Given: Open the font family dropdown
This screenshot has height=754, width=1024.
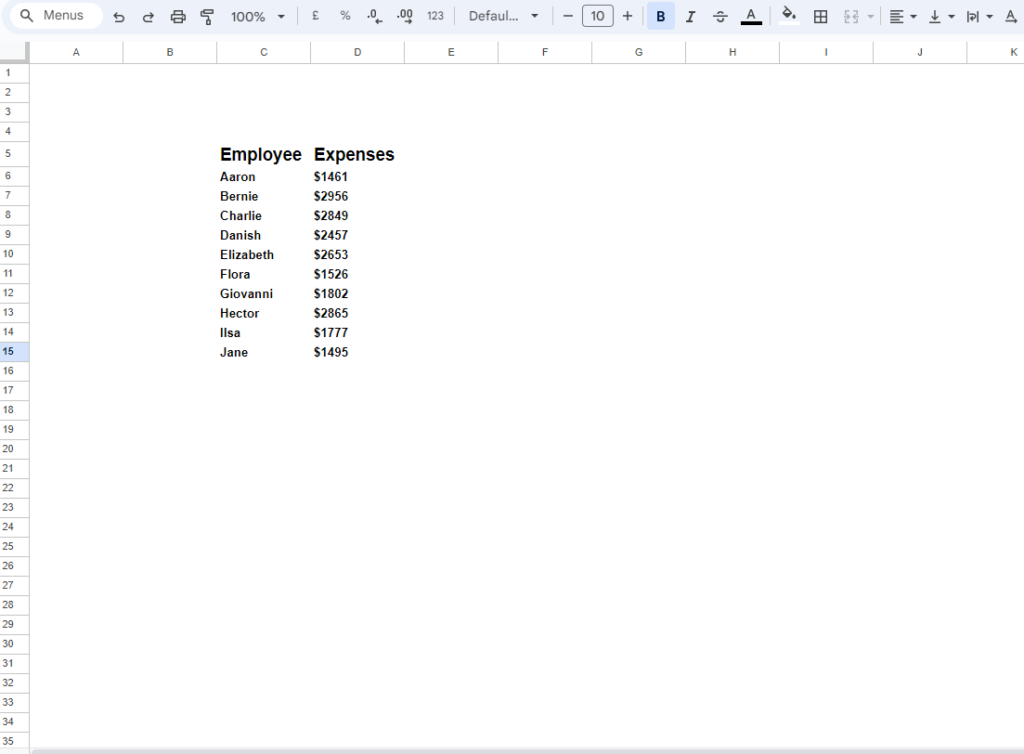Looking at the screenshot, I should 503,16.
